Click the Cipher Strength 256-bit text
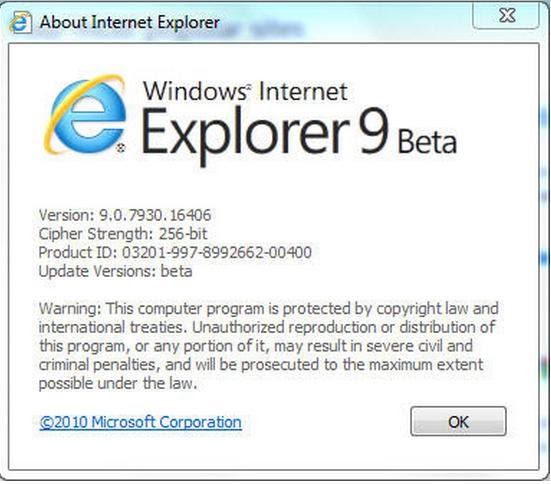Viewport: 551px width, 484px height. pyautogui.click(x=123, y=234)
